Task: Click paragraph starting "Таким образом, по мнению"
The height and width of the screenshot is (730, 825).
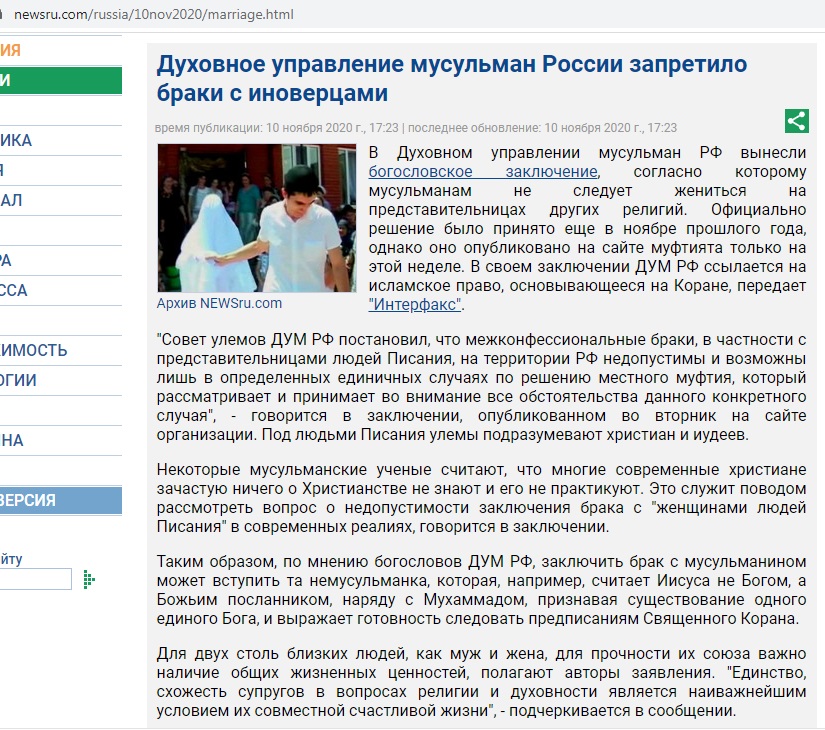Action: [x=481, y=590]
